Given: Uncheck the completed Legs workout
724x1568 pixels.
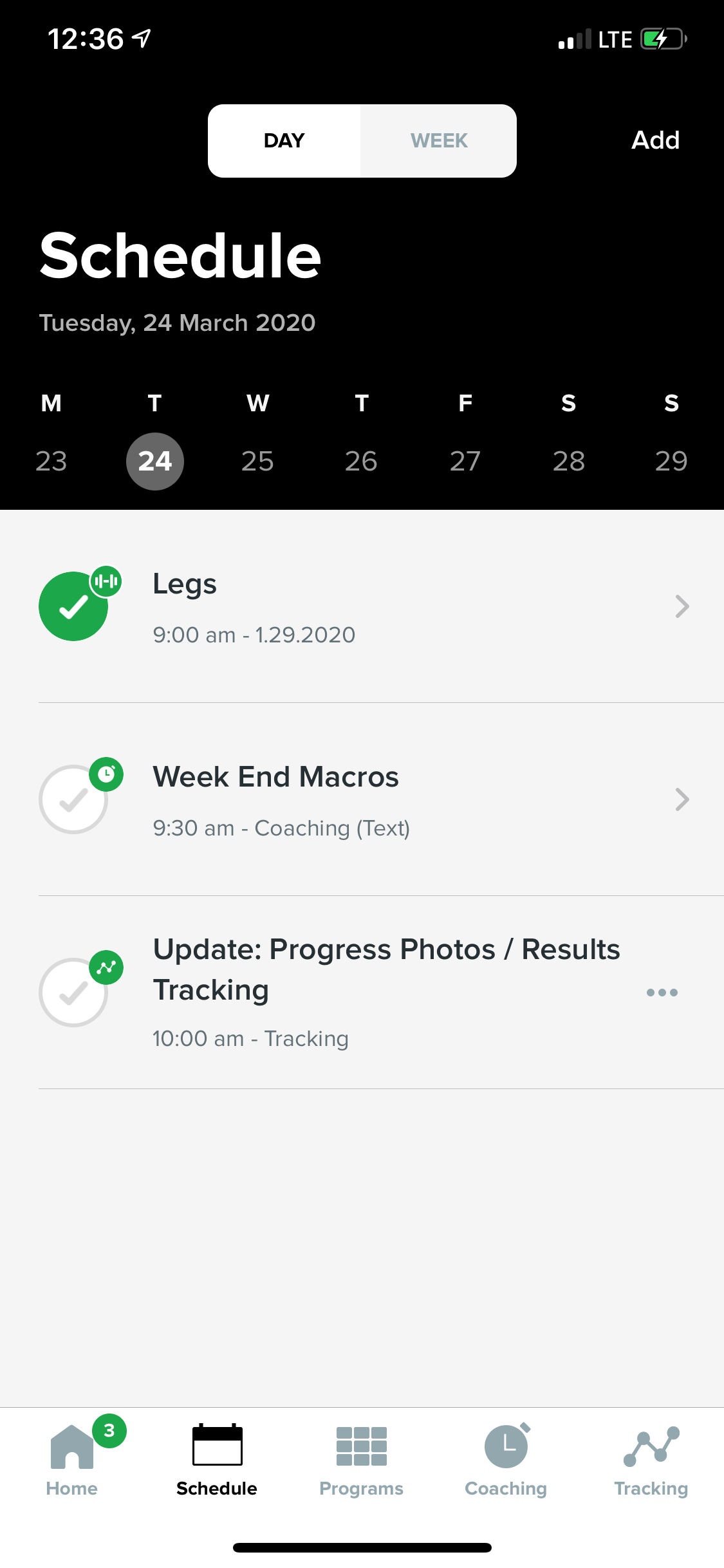Looking at the screenshot, I should [x=72, y=607].
